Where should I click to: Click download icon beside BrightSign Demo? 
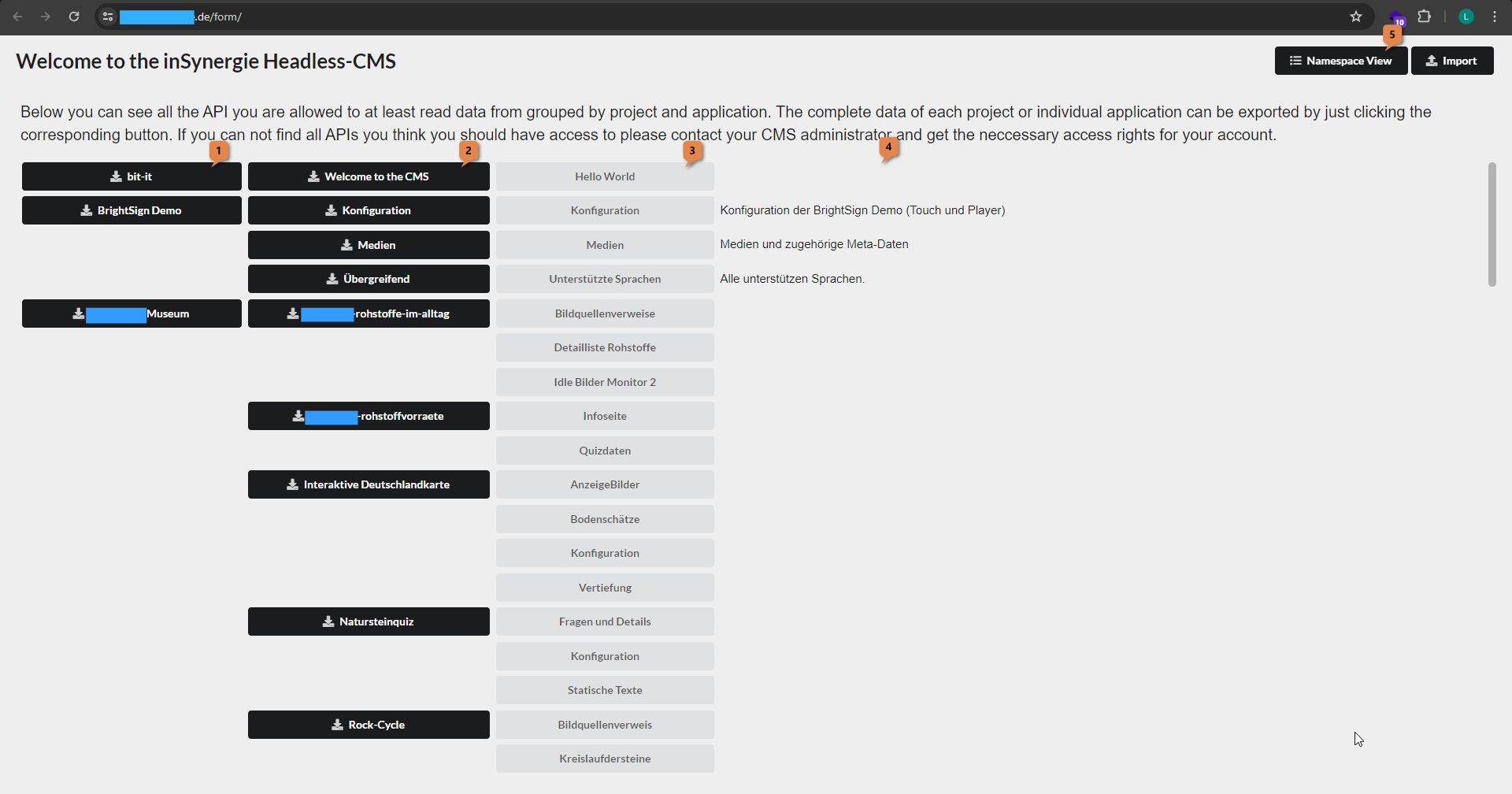pyautogui.click(x=87, y=210)
